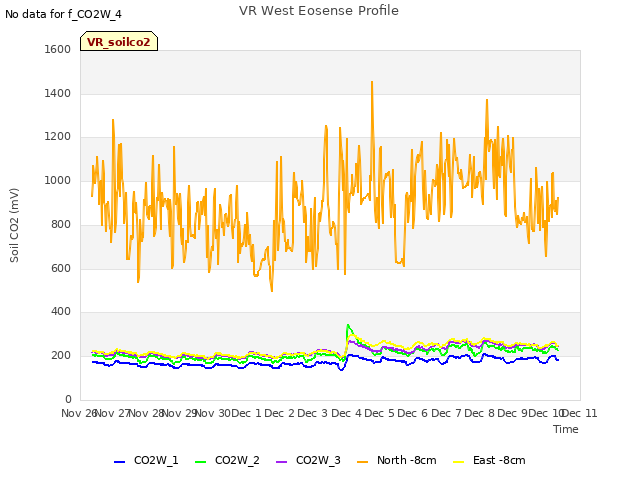Screen dimensions: 640x480
Task: Click the tallest orange peak near Dec 4
Action: click(372, 82)
